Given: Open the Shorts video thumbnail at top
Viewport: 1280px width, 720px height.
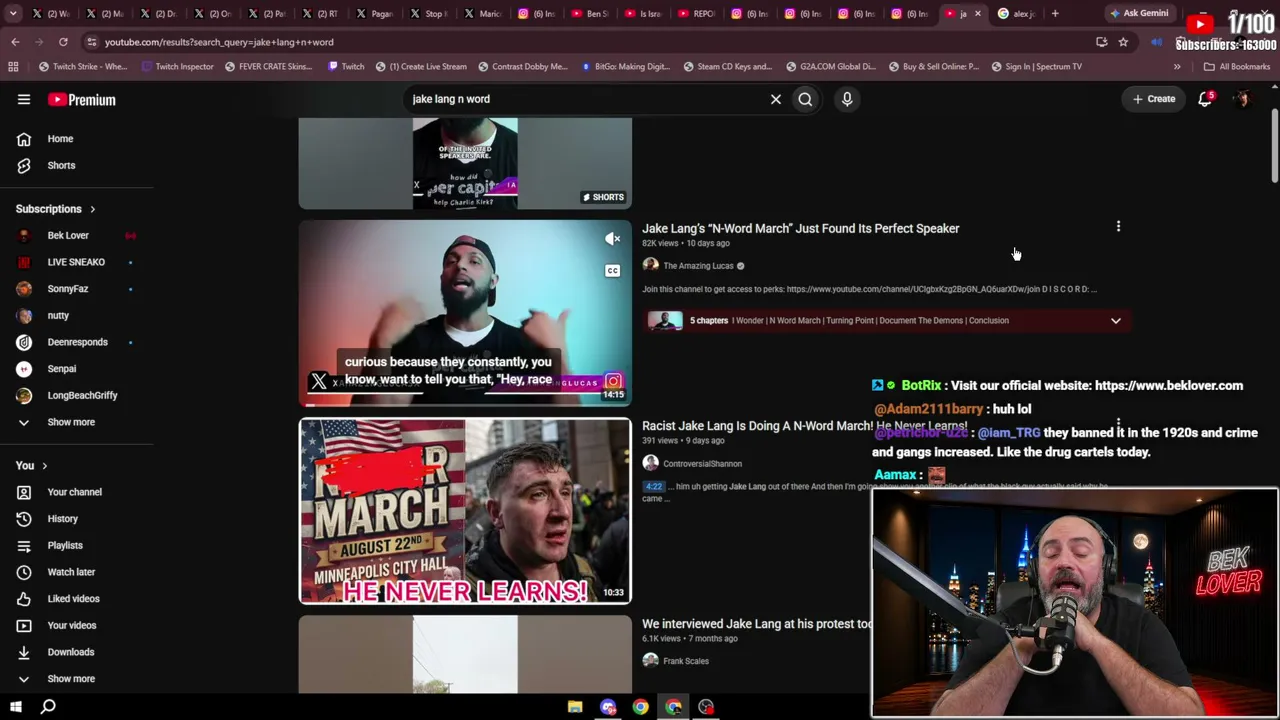Looking at the screenshot, I should click(x=465, y=163).
